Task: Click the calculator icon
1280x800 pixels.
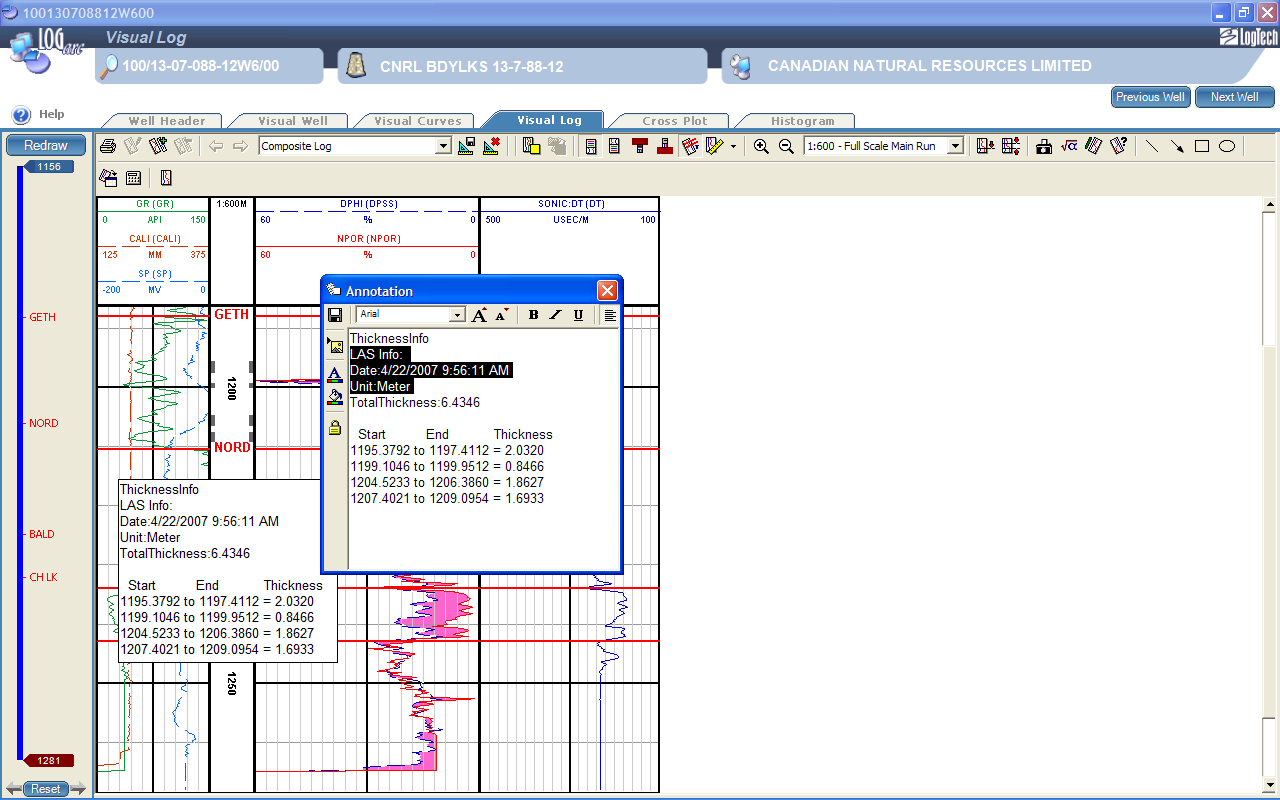Action: coord(133,178)
